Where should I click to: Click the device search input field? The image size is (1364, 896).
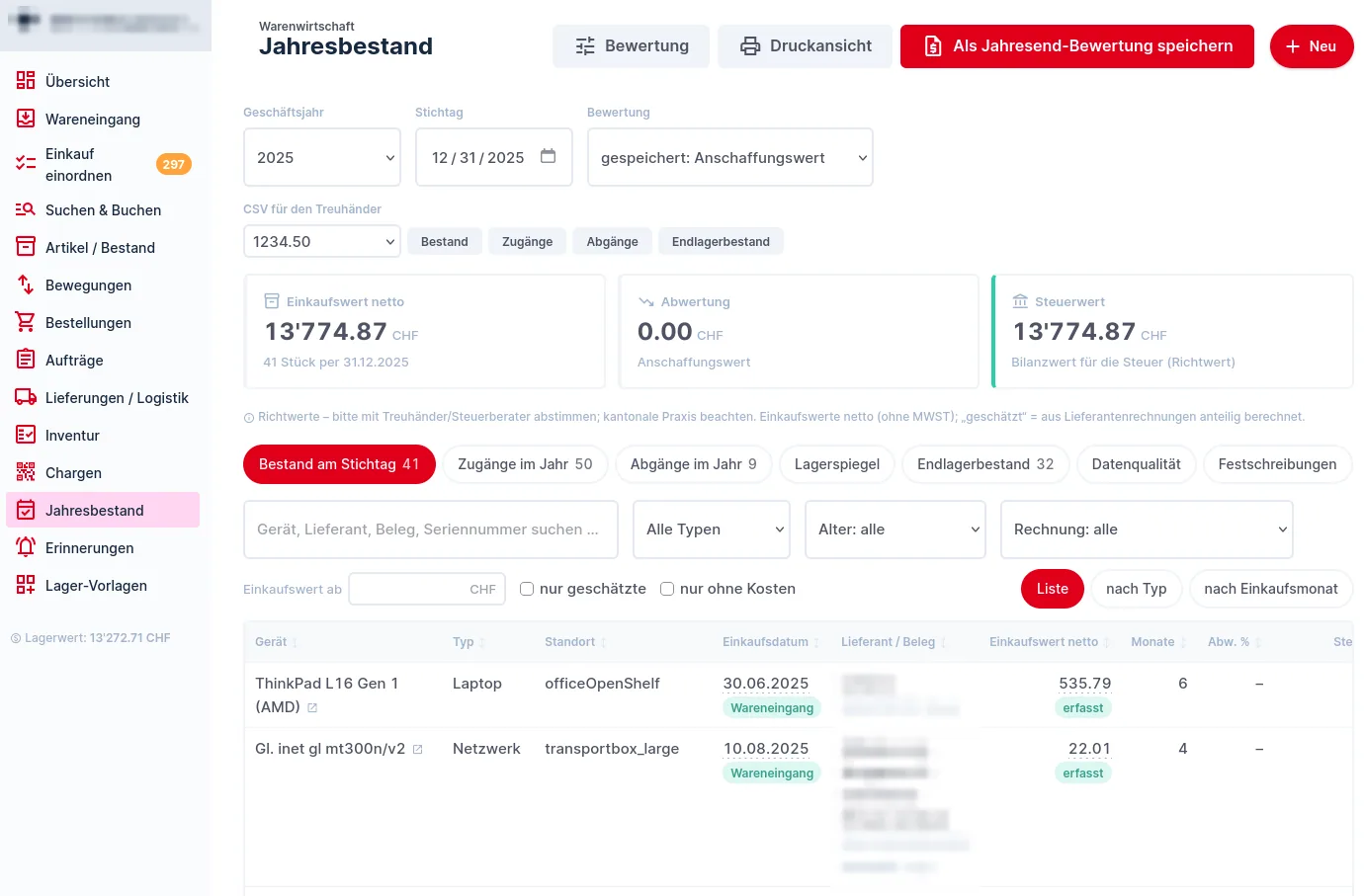pos(431,529)
